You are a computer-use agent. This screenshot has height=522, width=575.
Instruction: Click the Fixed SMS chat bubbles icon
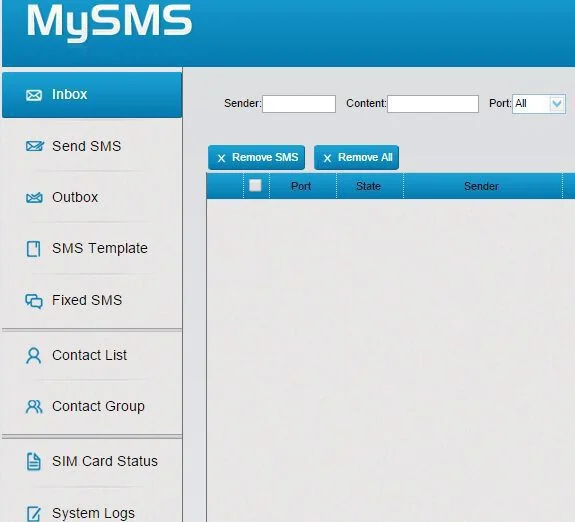tap(34, 301)
